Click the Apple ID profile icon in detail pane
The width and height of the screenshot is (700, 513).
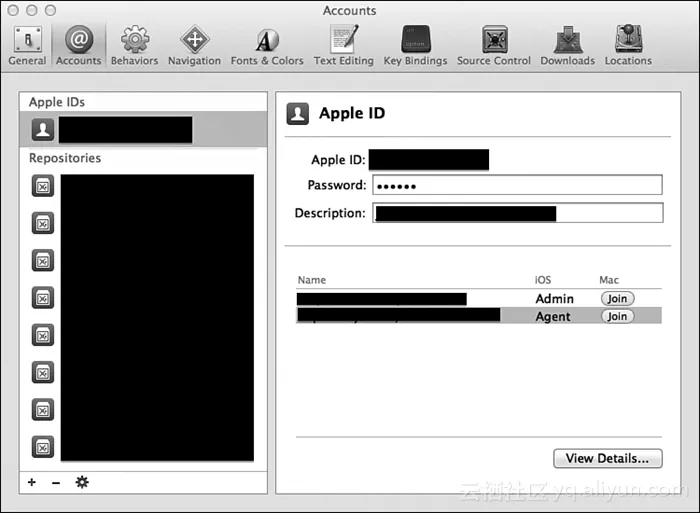tap(298, 113)
